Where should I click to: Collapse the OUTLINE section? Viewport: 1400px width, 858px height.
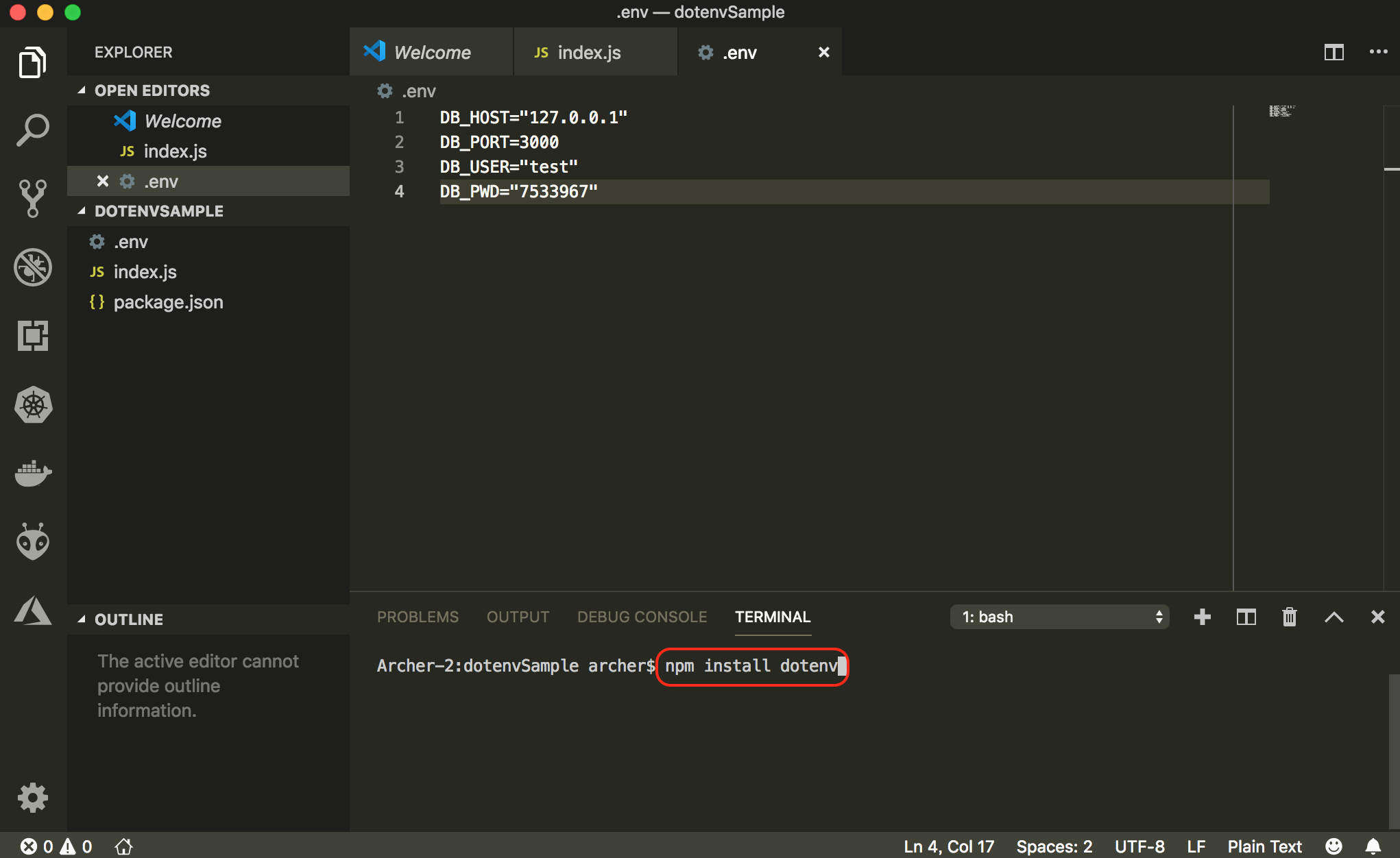tap(82, 619)
